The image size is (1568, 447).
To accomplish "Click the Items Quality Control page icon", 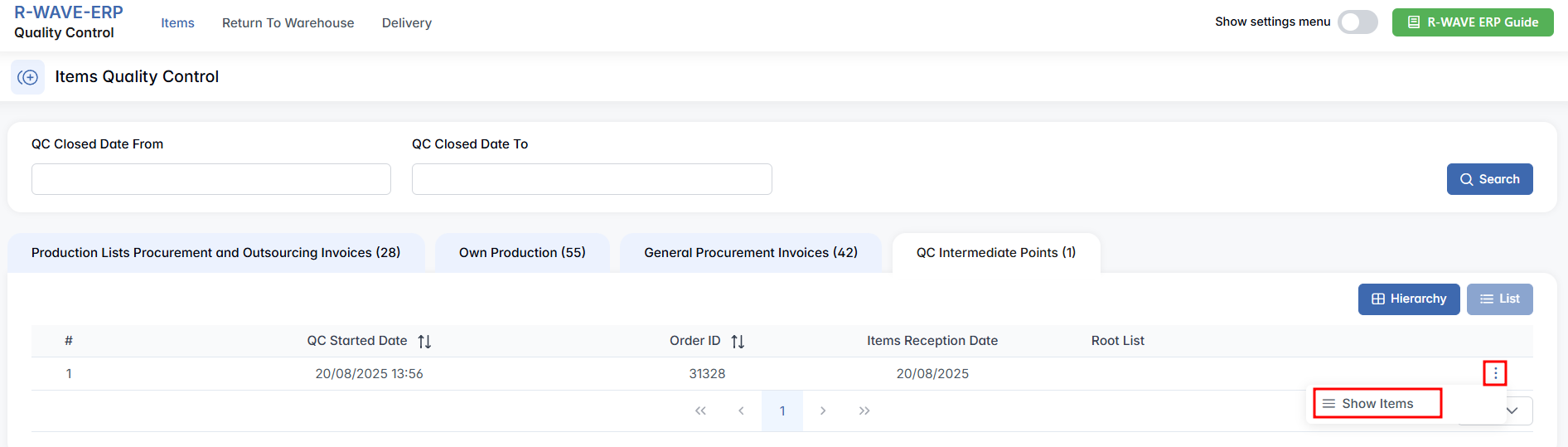I will tap(27, 77).
